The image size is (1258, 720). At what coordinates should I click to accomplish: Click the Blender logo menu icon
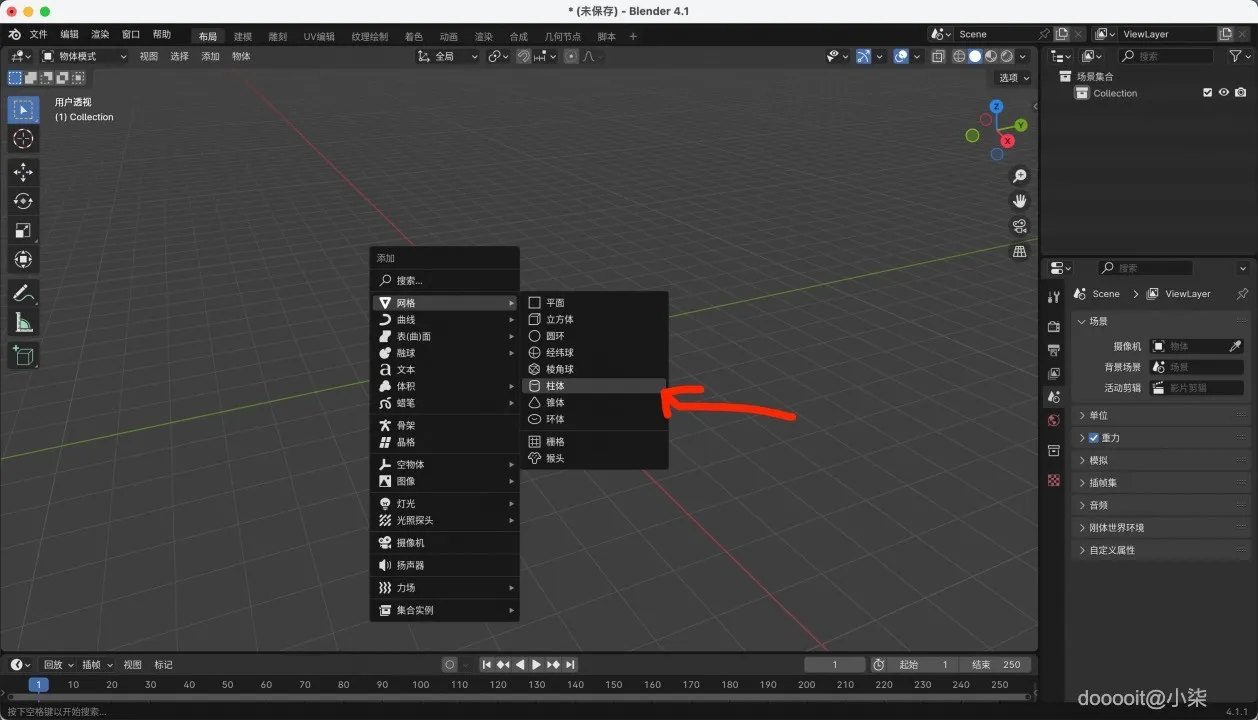14,34
